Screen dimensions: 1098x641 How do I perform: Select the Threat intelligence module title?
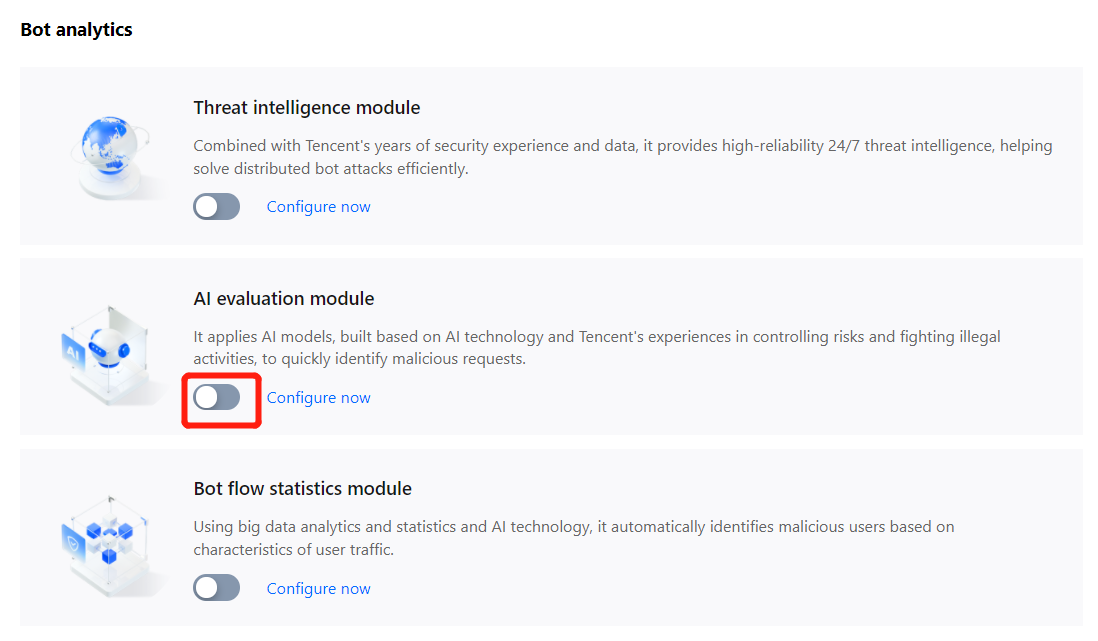[x=306, y=108]
